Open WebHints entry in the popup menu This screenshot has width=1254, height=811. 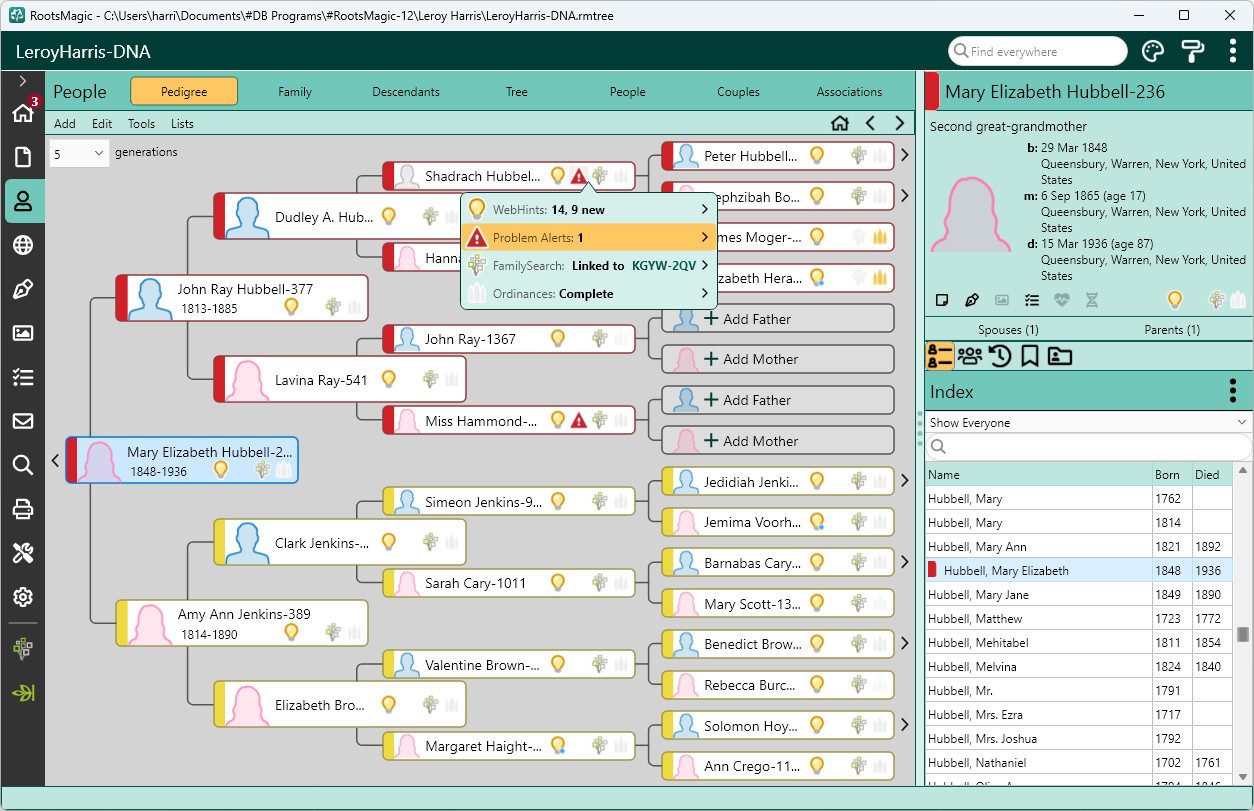pos(589,210)
